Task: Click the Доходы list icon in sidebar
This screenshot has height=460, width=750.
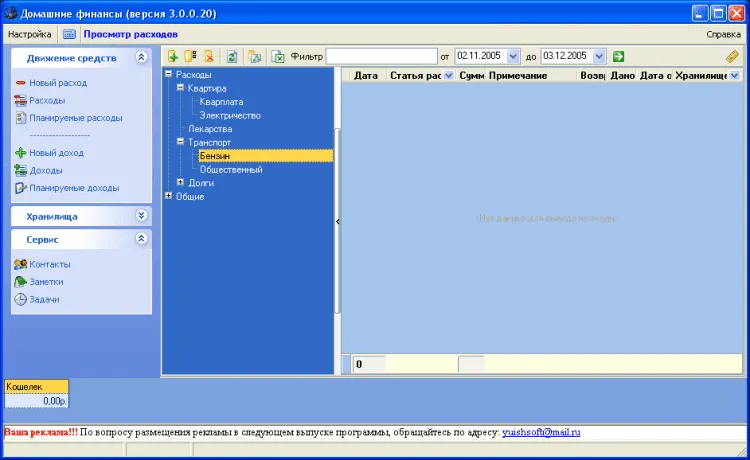Action: tap(21, 170)
